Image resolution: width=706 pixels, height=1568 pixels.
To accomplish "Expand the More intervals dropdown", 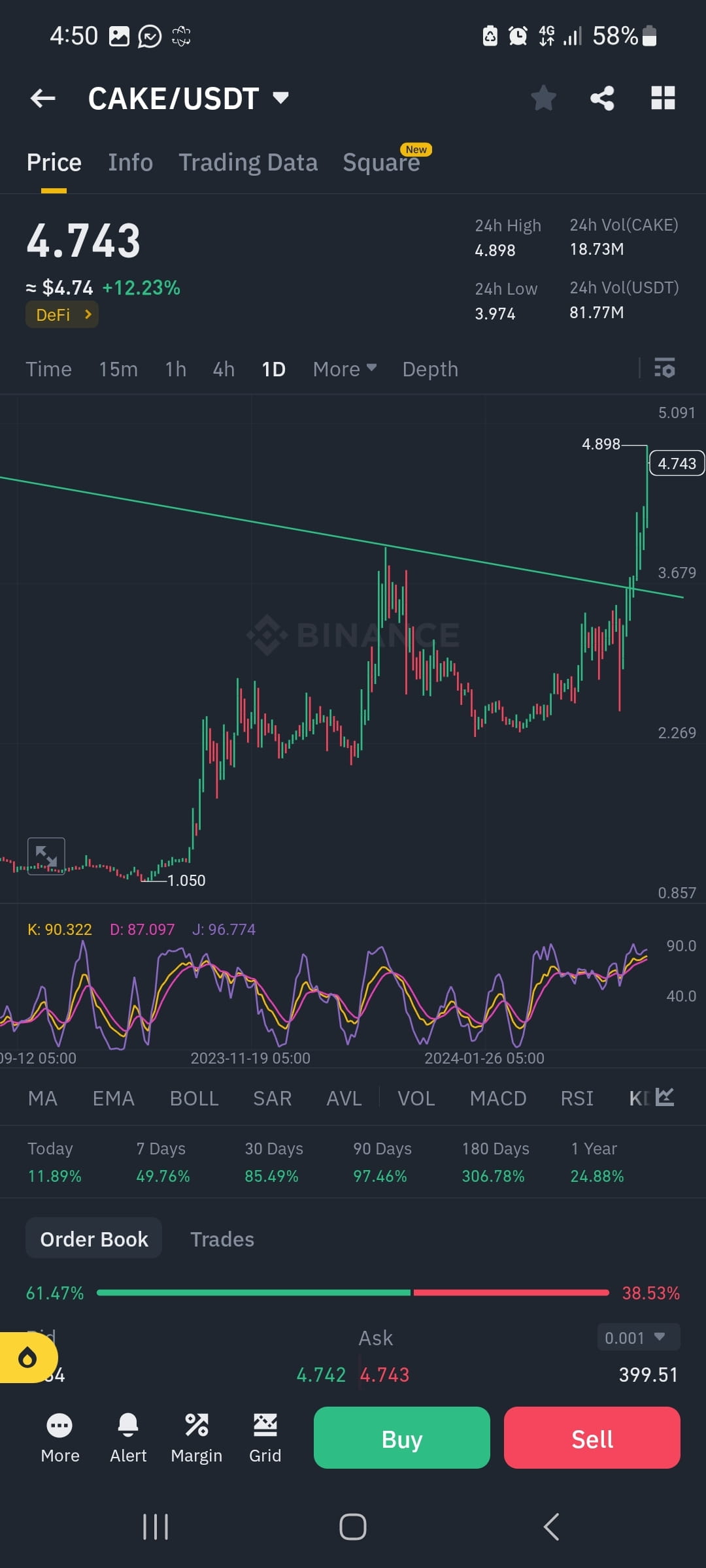I will point(345,369).
